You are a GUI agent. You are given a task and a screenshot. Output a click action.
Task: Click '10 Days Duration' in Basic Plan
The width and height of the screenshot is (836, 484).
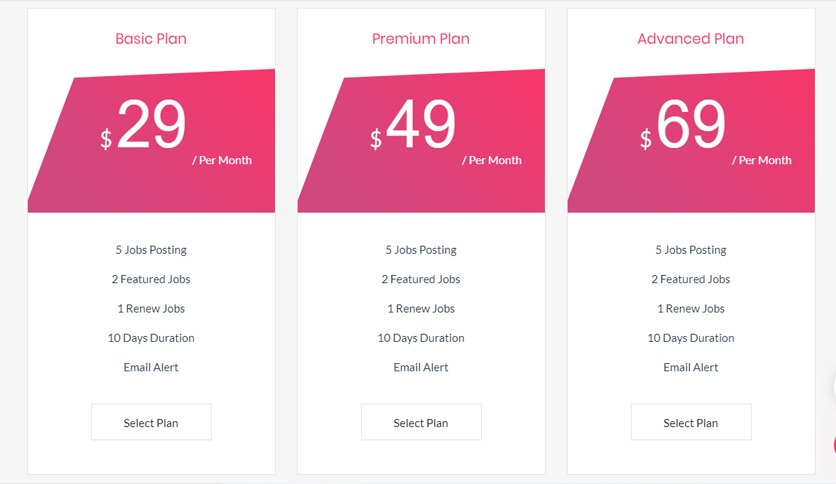151,338
